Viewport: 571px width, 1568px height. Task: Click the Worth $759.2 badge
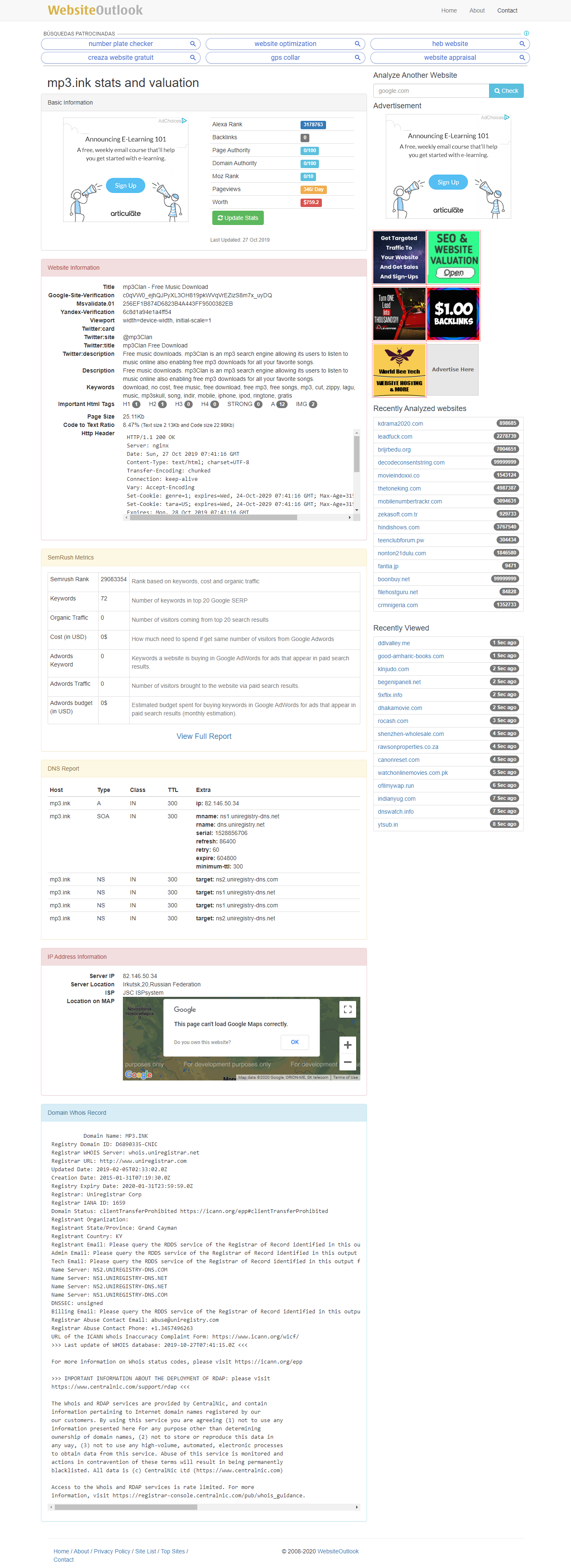tap(311, 203)
